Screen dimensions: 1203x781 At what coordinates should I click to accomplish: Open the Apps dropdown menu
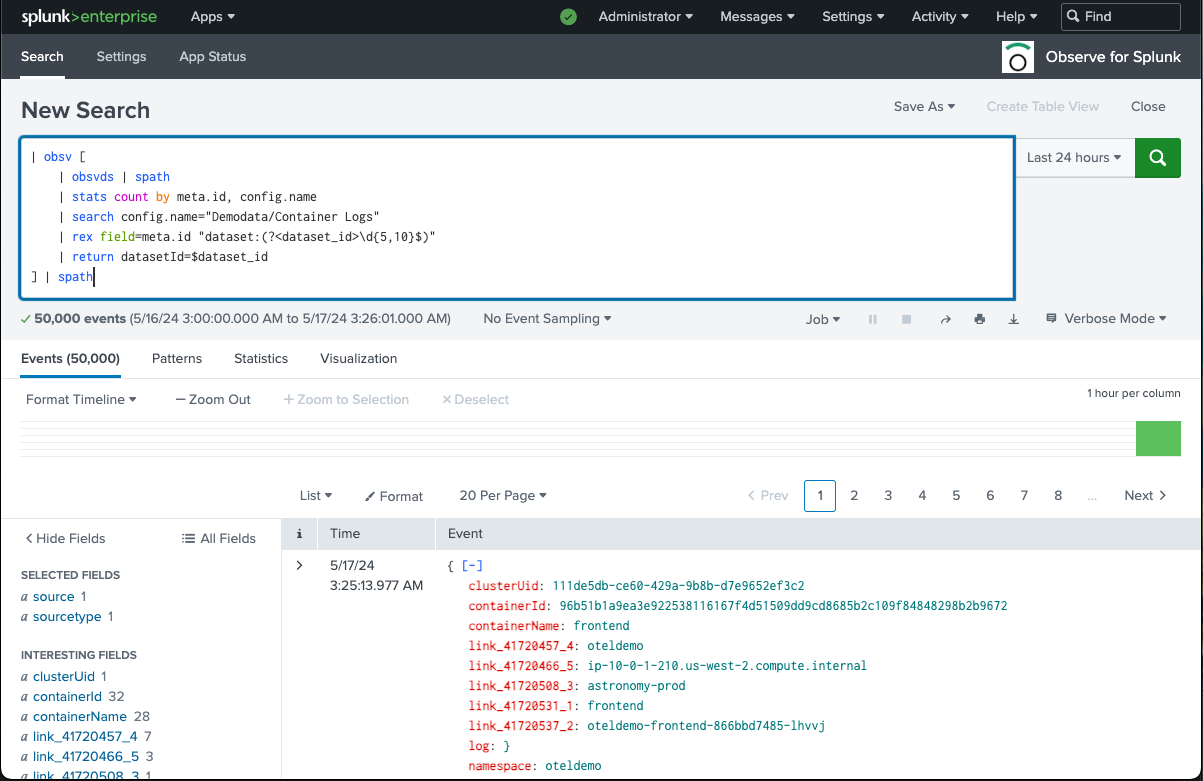[213, 17]
